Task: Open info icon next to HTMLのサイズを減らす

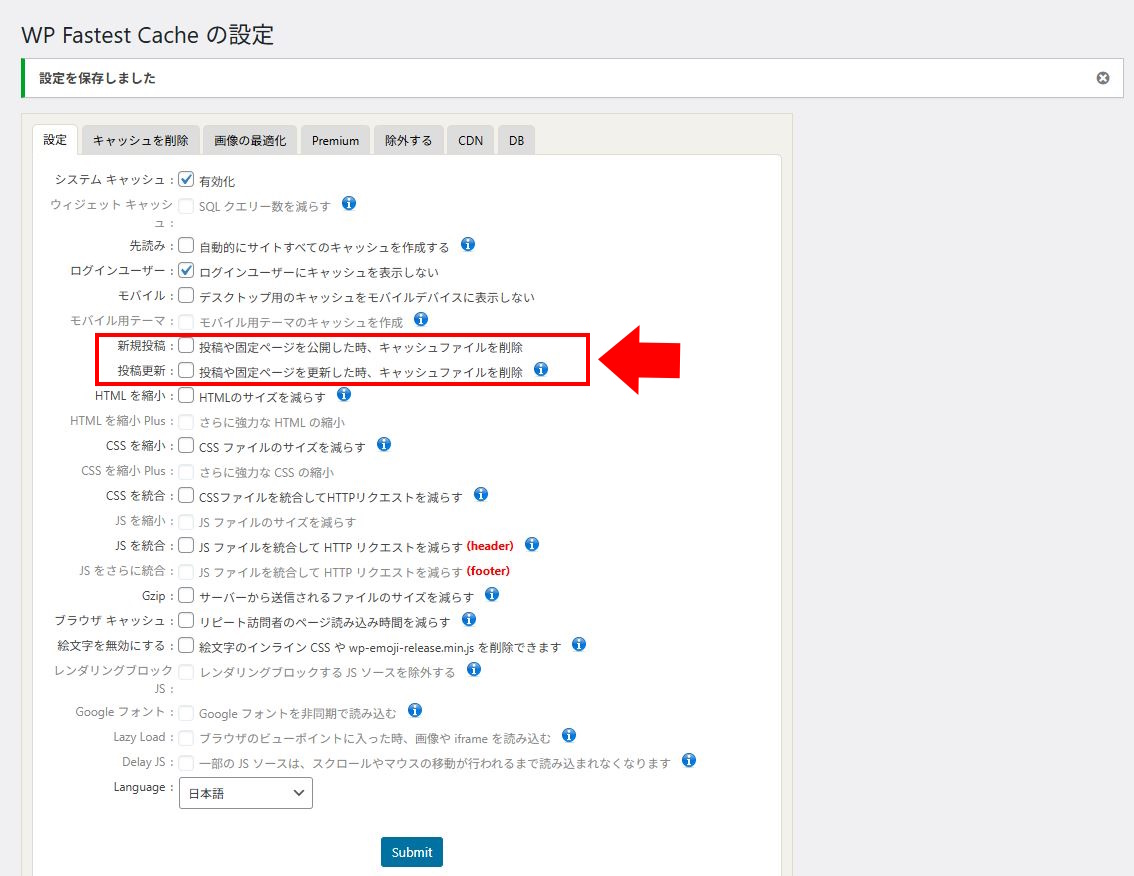Action: point(344,394)
